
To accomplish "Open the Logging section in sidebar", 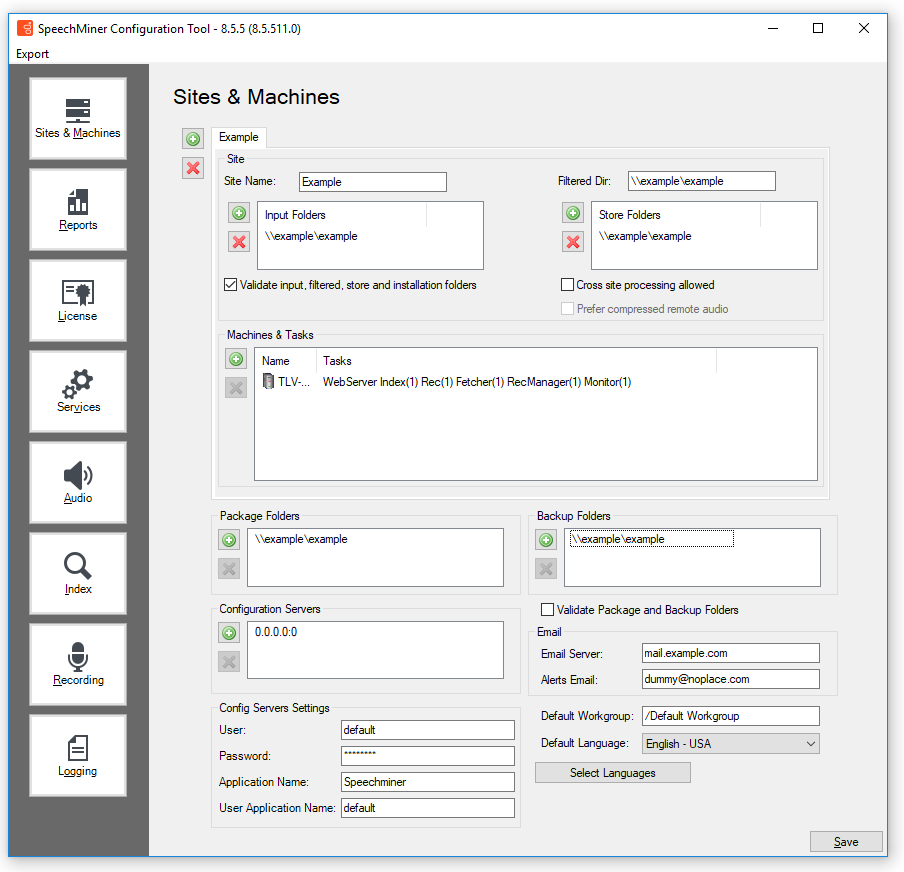I will tap(78, 756).
